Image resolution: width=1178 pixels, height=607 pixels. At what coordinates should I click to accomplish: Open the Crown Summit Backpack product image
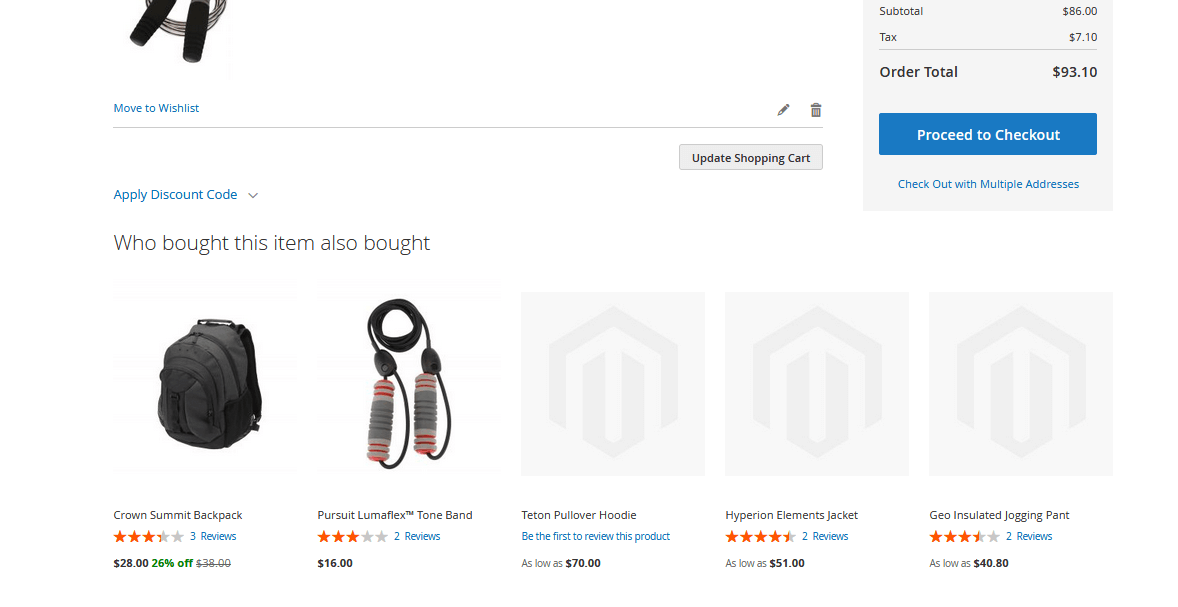(205, 383)
